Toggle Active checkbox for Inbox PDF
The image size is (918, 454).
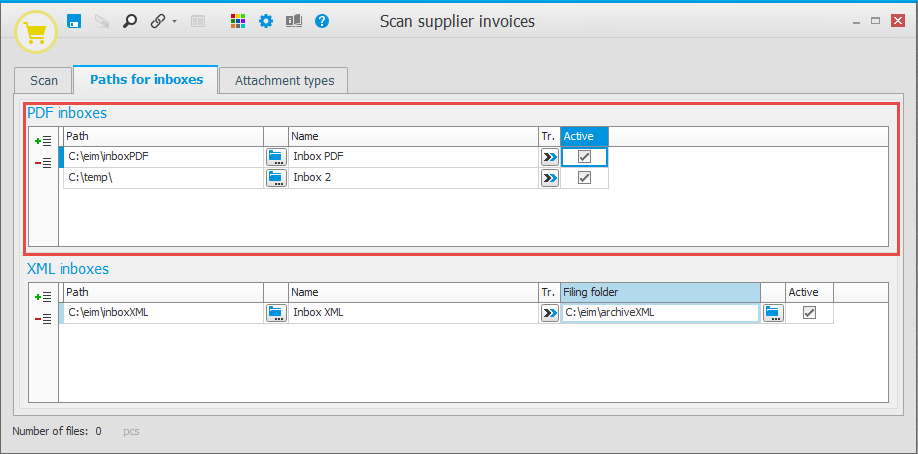585,157
